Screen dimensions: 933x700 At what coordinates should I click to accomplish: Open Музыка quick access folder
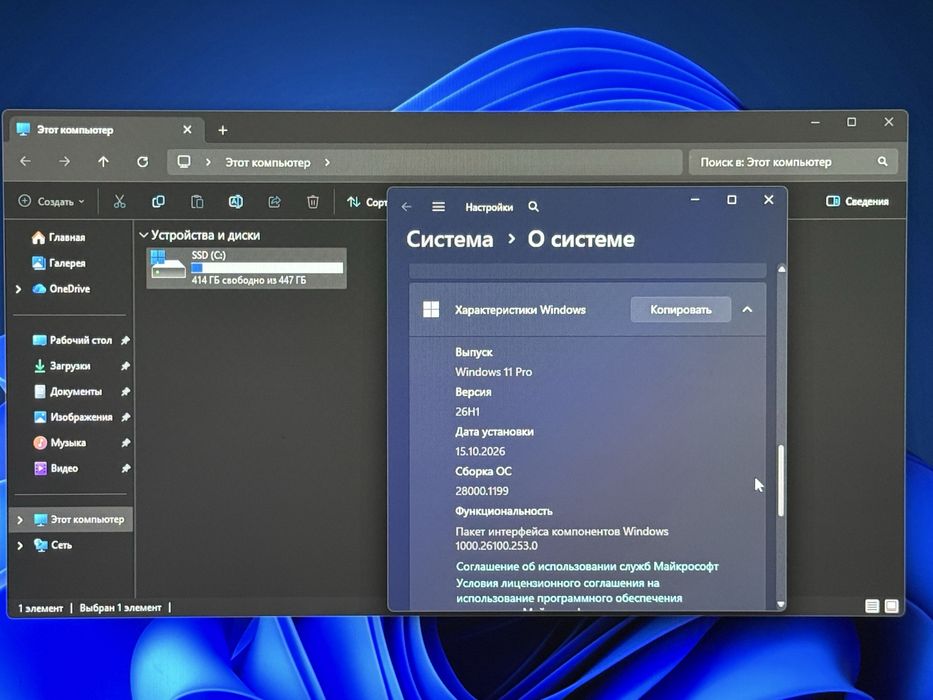click(60, 443)
